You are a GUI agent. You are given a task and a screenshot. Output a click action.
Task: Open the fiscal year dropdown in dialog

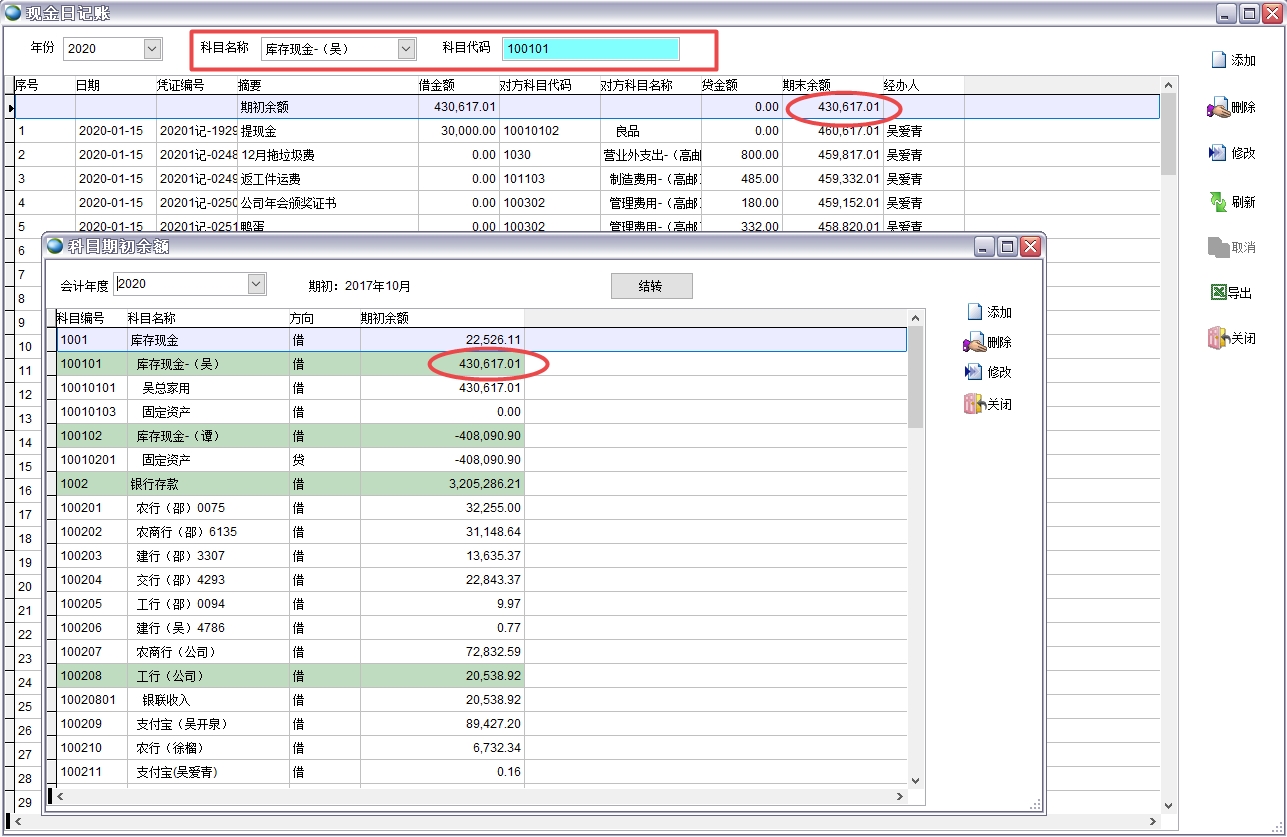click(257, 284)
